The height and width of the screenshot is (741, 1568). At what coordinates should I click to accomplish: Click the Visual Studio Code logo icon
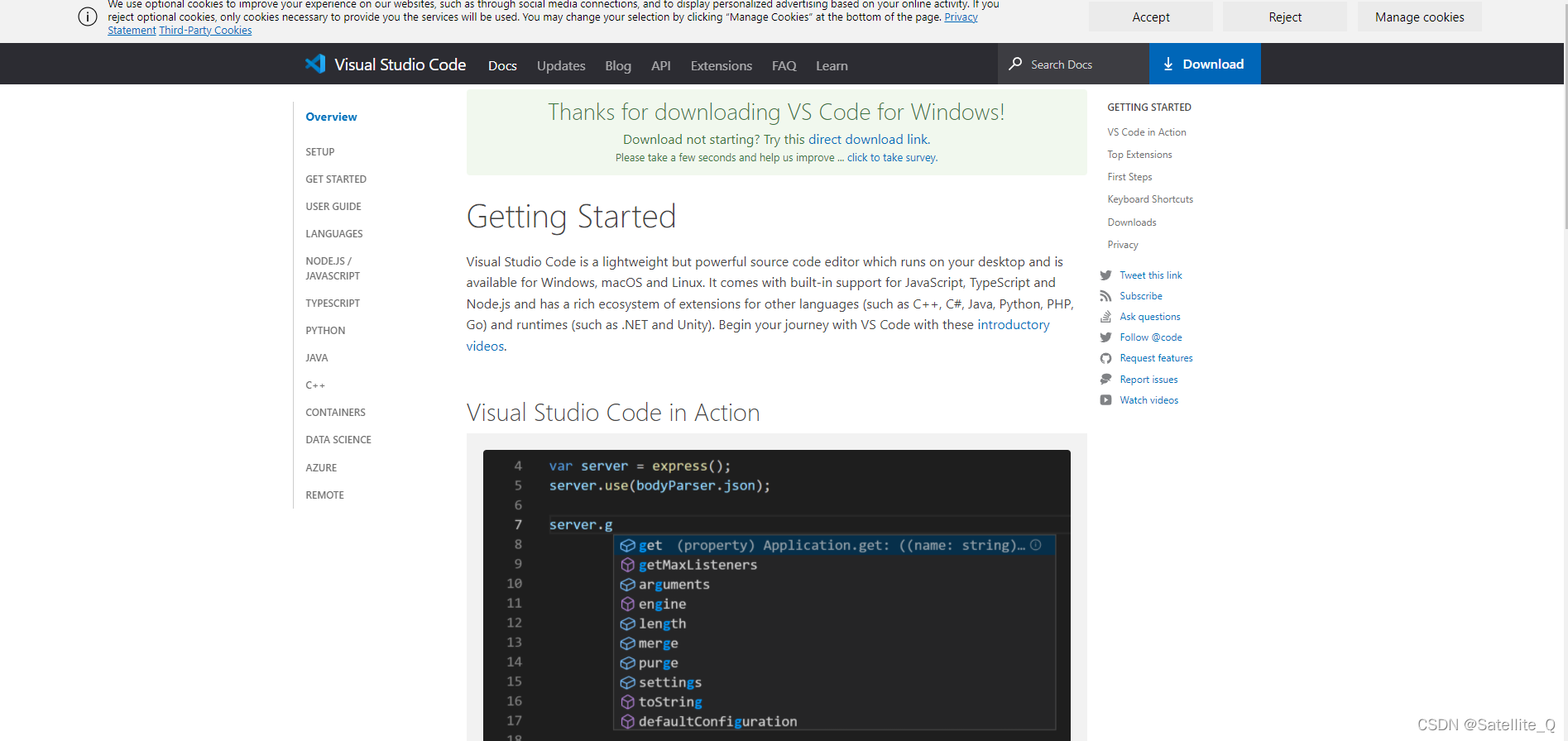tap(315, 64)
